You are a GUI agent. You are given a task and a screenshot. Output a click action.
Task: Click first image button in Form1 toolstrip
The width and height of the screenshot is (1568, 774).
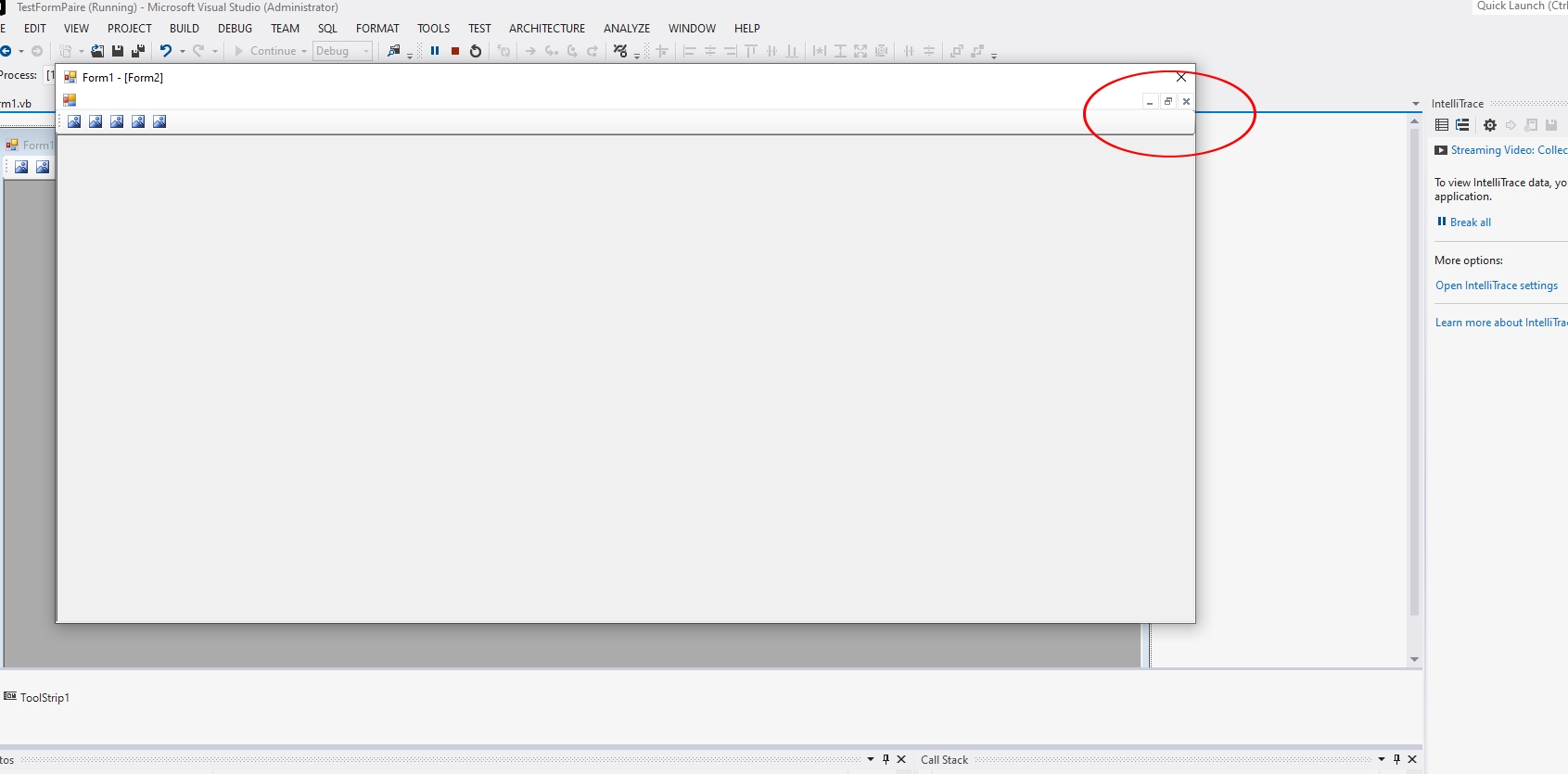[74, 121]
